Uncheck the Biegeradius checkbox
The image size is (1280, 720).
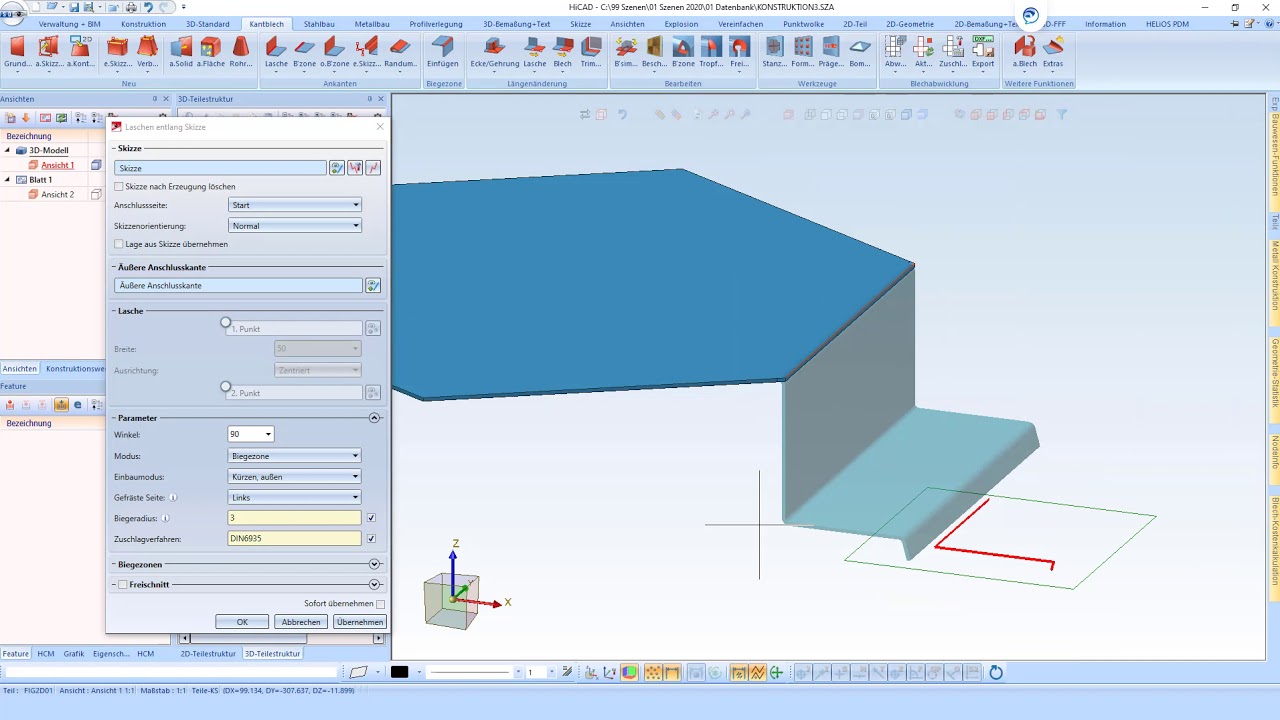tap(372, 518)
